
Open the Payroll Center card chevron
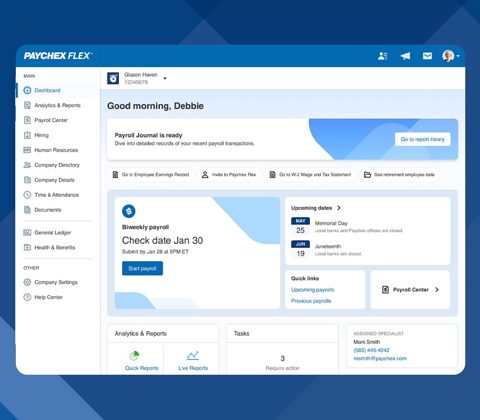[x=437, y=290]
